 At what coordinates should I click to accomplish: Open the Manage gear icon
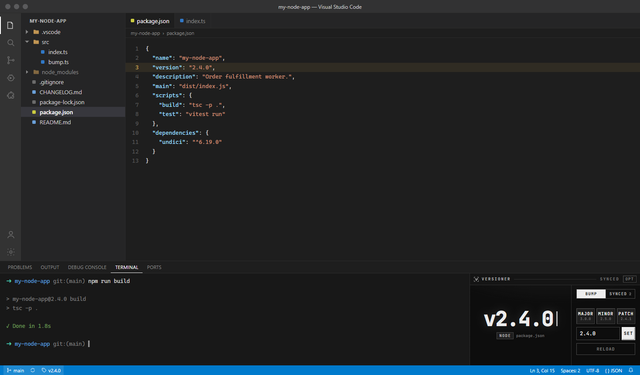11,252
